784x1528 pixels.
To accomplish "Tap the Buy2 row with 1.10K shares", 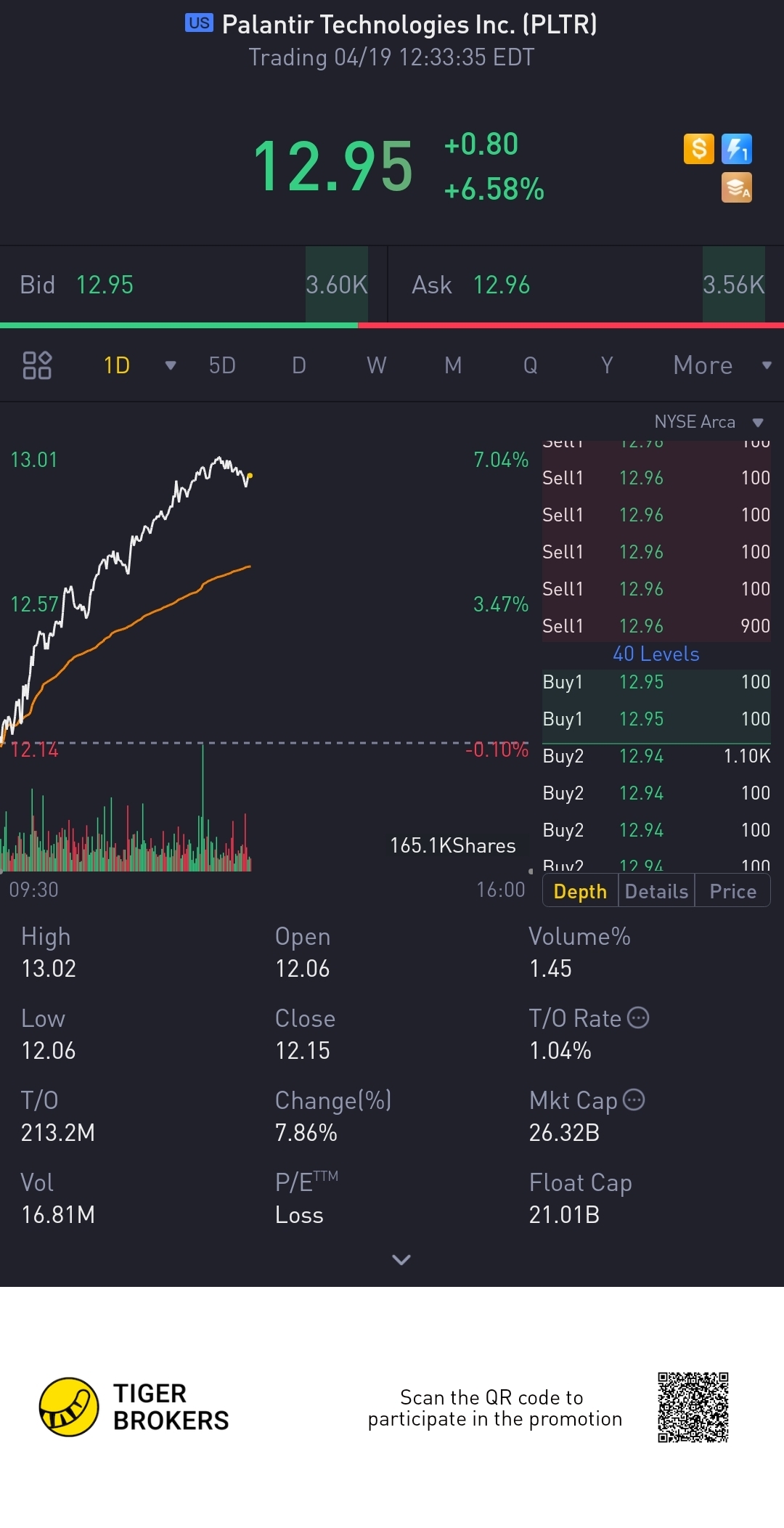I will tap(656, 756).
